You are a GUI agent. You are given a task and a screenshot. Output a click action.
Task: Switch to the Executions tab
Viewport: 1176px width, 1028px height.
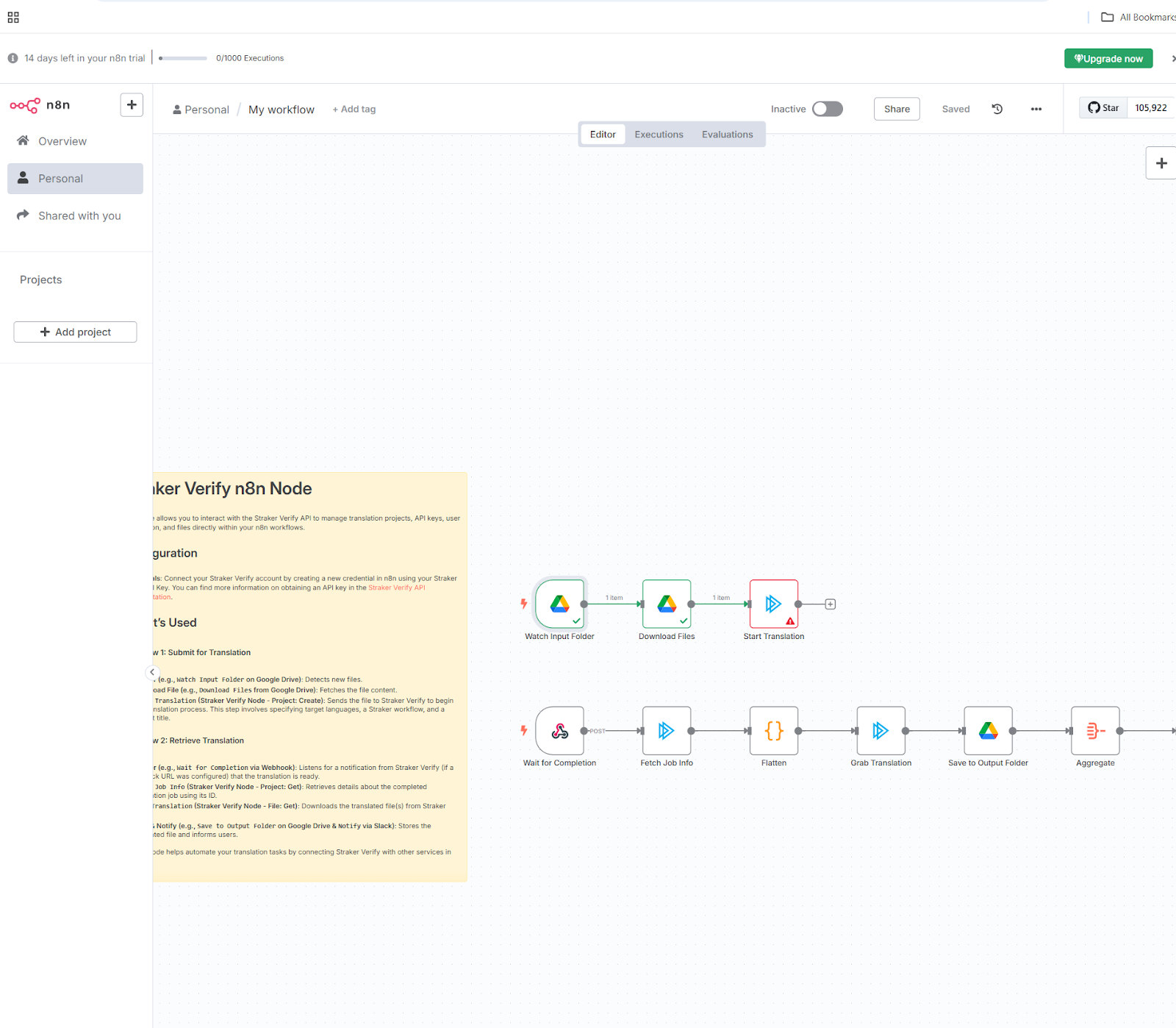tap(659, 135)
